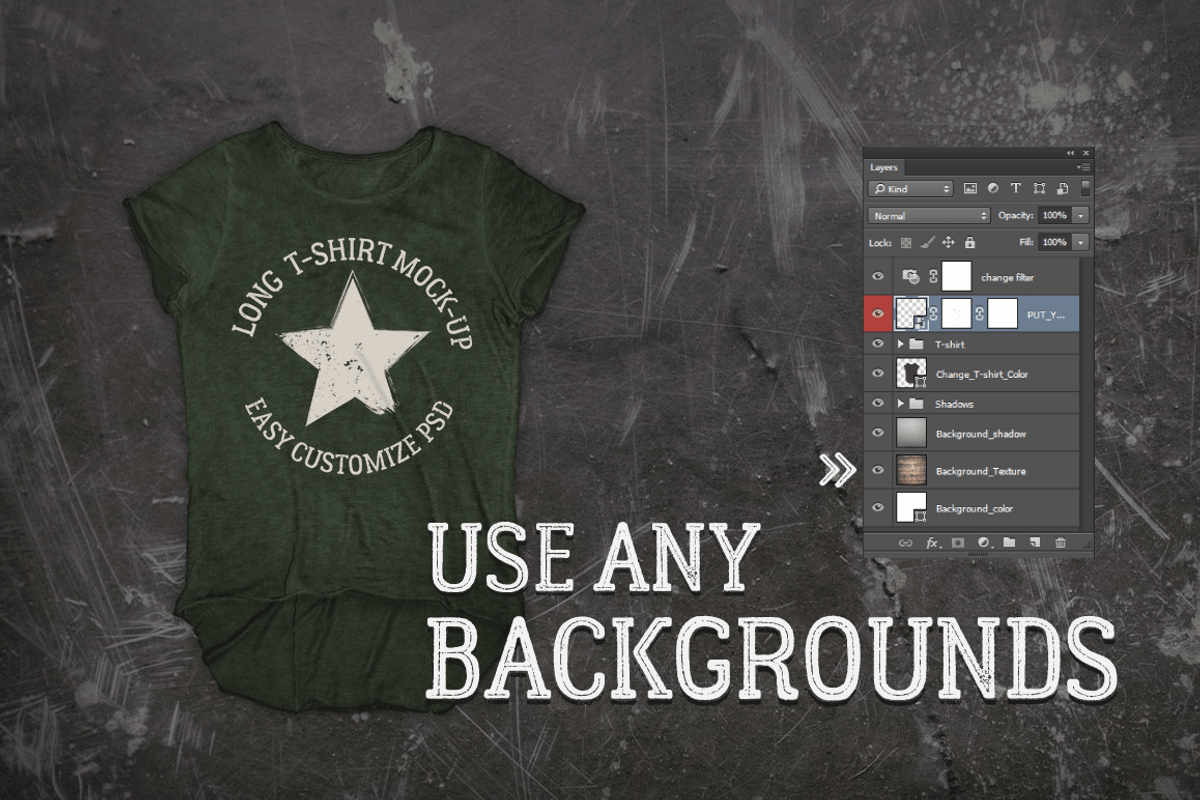Select the layer named change filter
This screenshot has width=1200, height=800.
click(x=1008, y=278)
